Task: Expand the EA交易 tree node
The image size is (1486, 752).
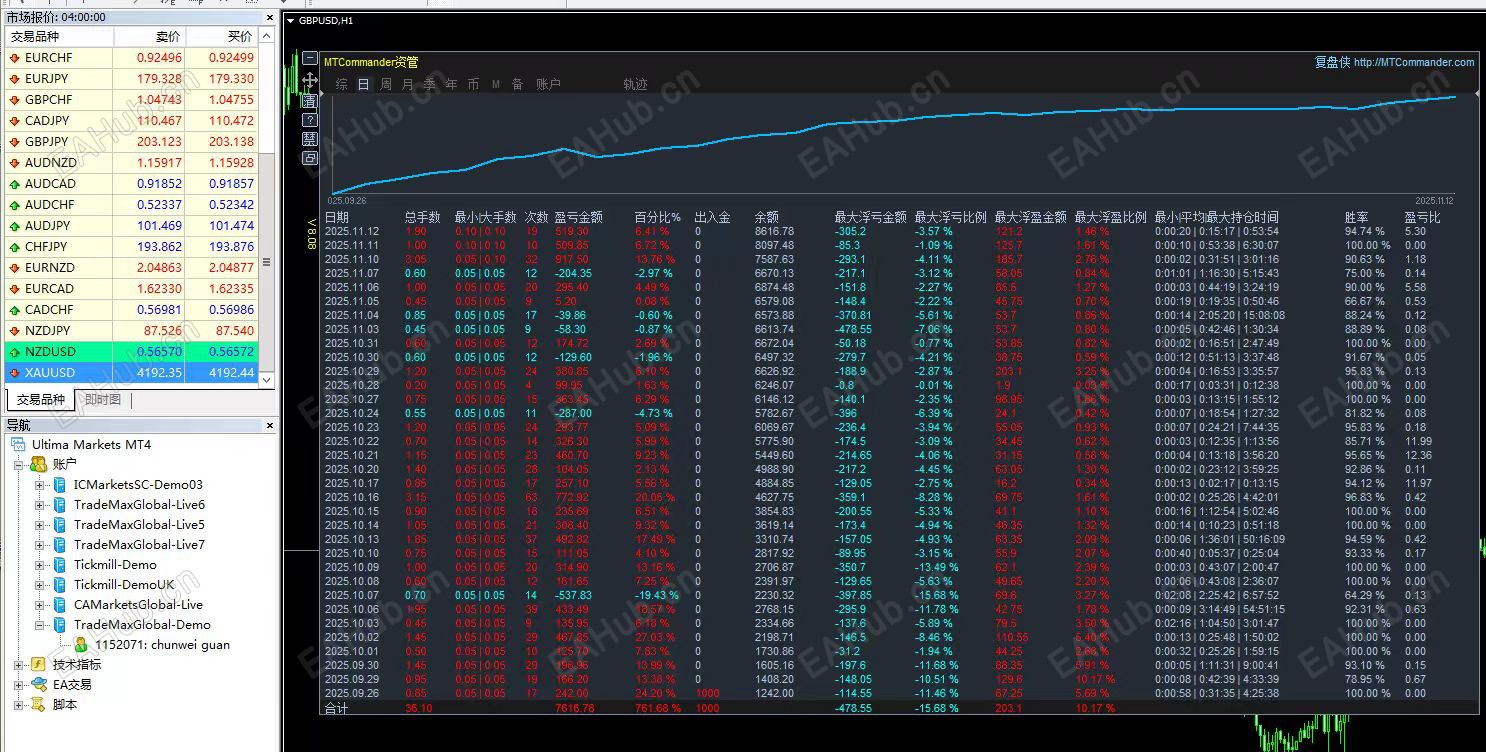Action: tap(18, 685)
